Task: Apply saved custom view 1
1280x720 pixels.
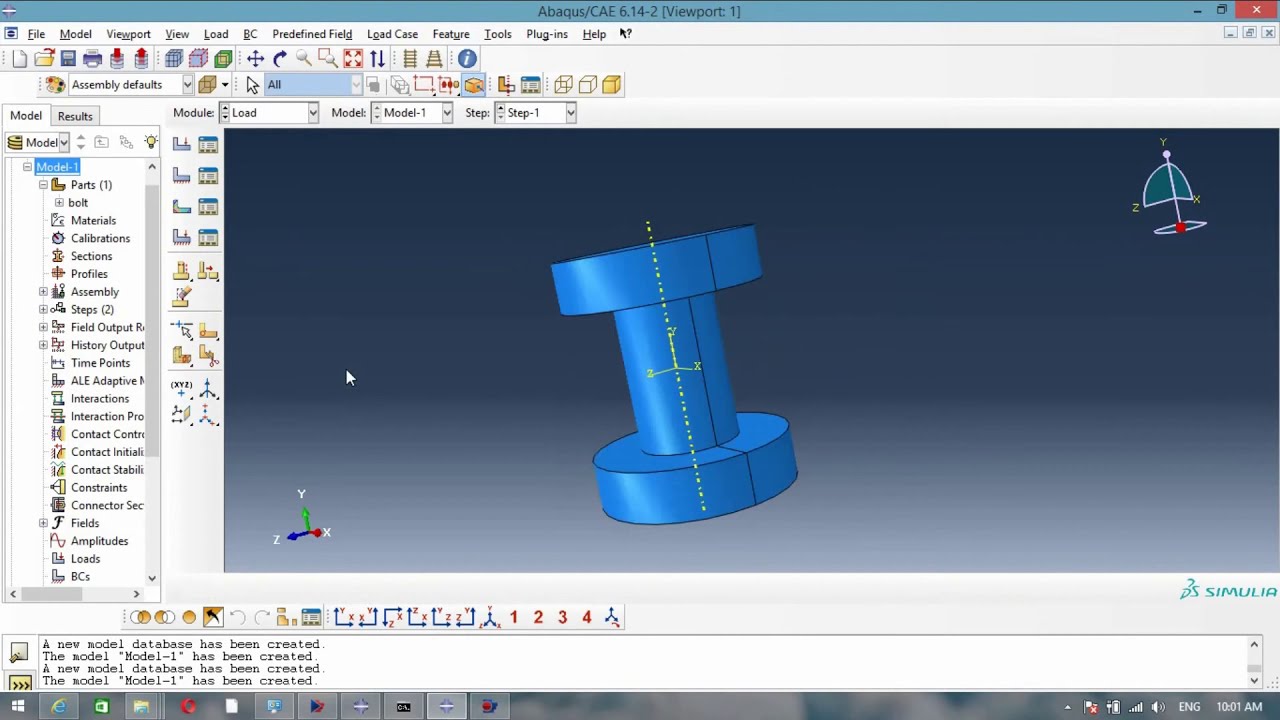Action: 514,618
